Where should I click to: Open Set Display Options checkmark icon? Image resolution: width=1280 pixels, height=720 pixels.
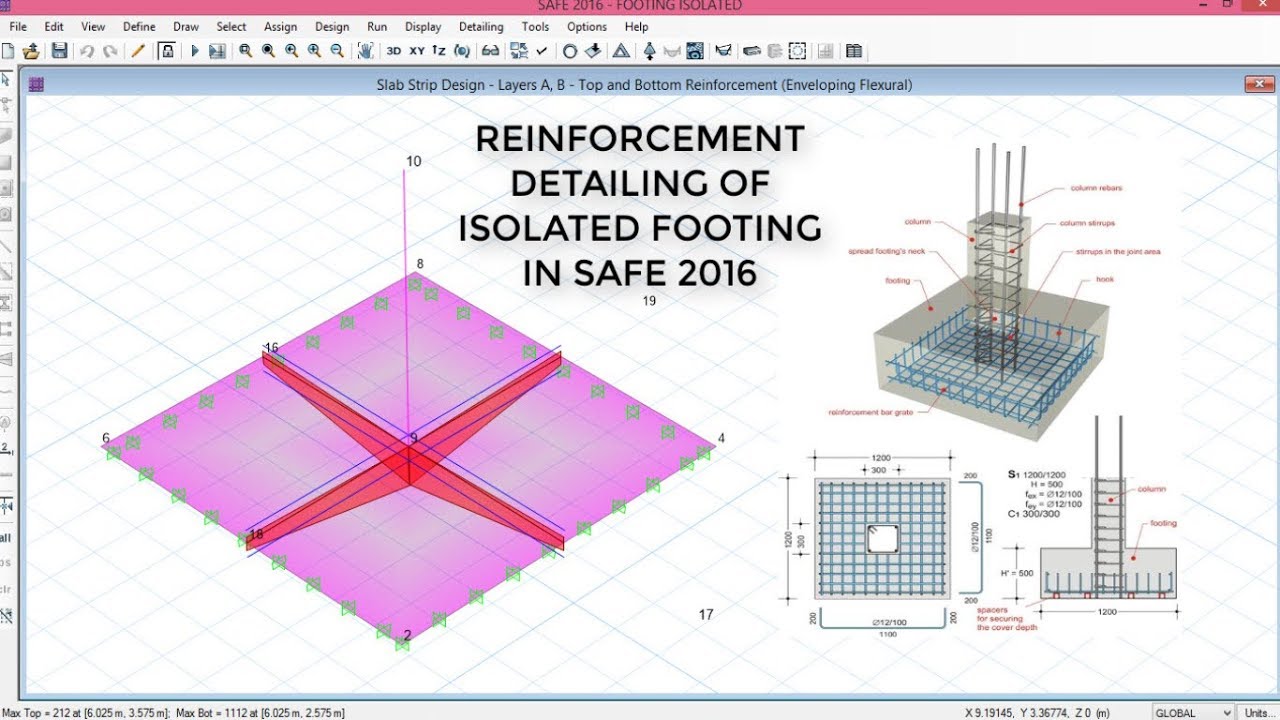pyautogui.click(x=541, y=51)
